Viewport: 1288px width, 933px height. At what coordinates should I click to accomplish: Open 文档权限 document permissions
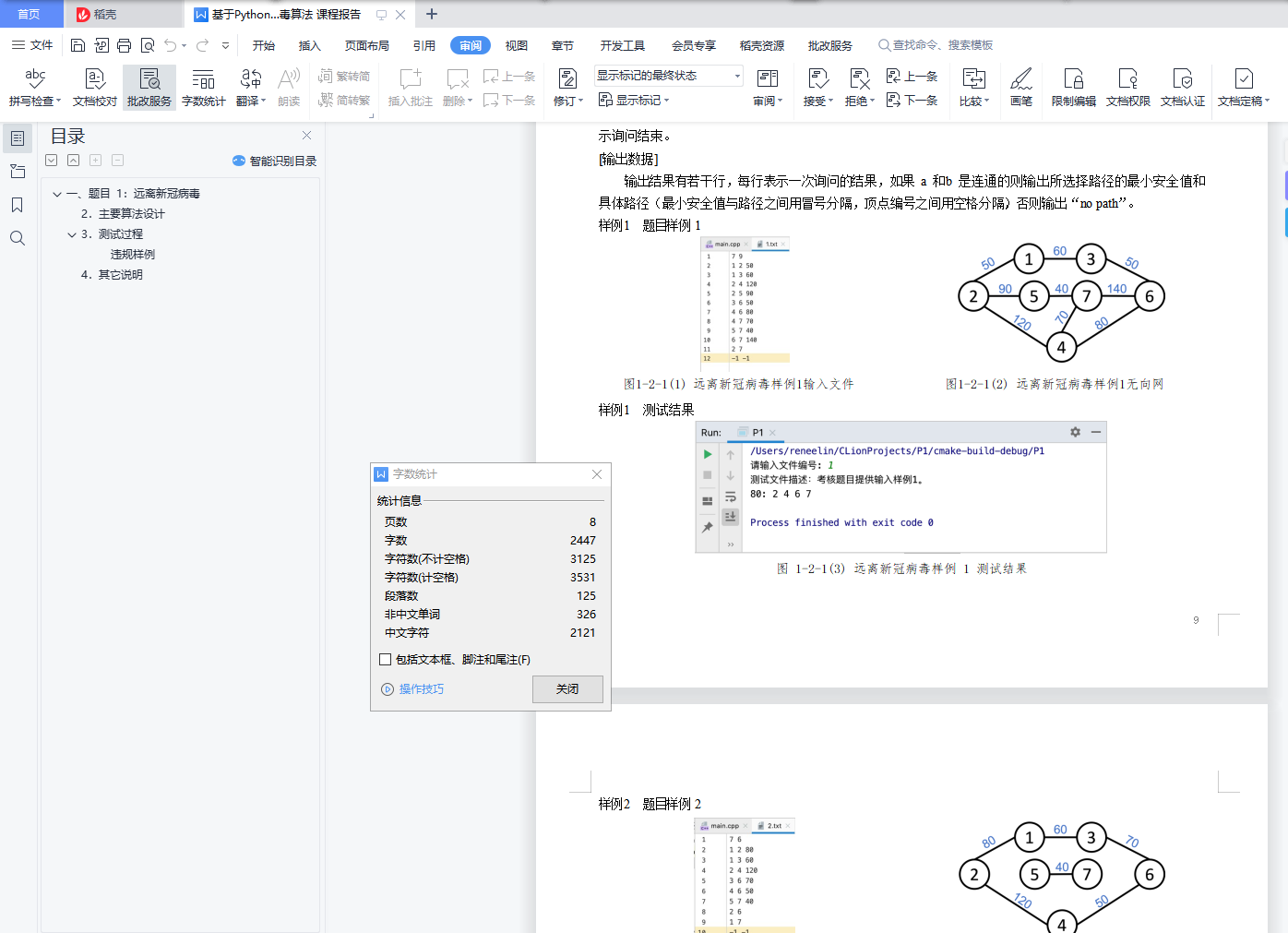pos(1128,88)
